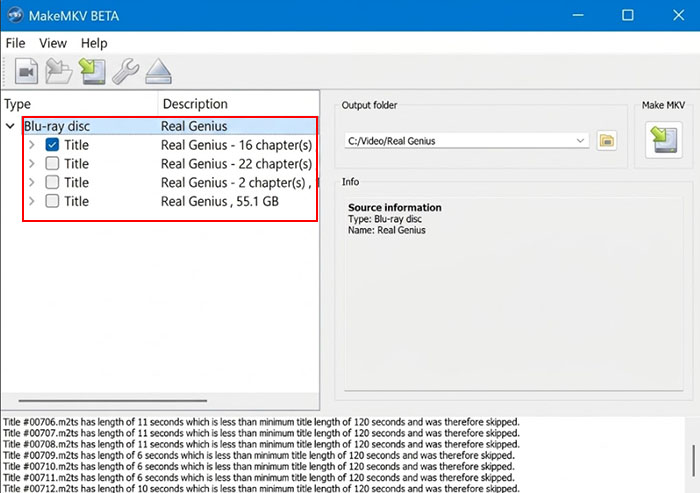
Task: Click log line for Title #00706.m2ts
Action: pyautogui.click(x=261, y=422)
